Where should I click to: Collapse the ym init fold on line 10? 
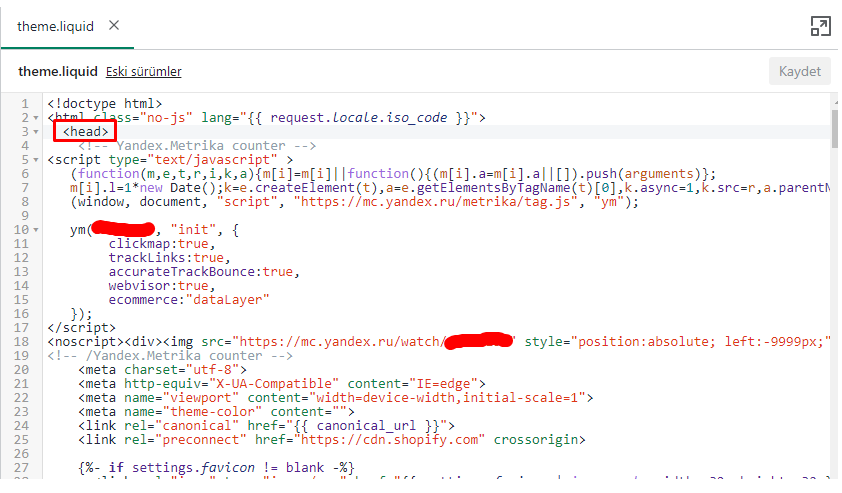click(36, 230)
